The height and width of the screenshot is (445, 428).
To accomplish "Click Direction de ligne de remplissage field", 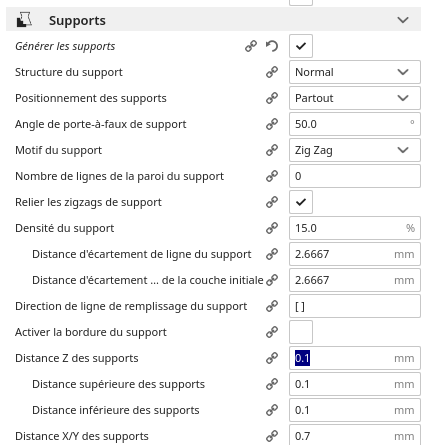I will (x=355, y=306).
